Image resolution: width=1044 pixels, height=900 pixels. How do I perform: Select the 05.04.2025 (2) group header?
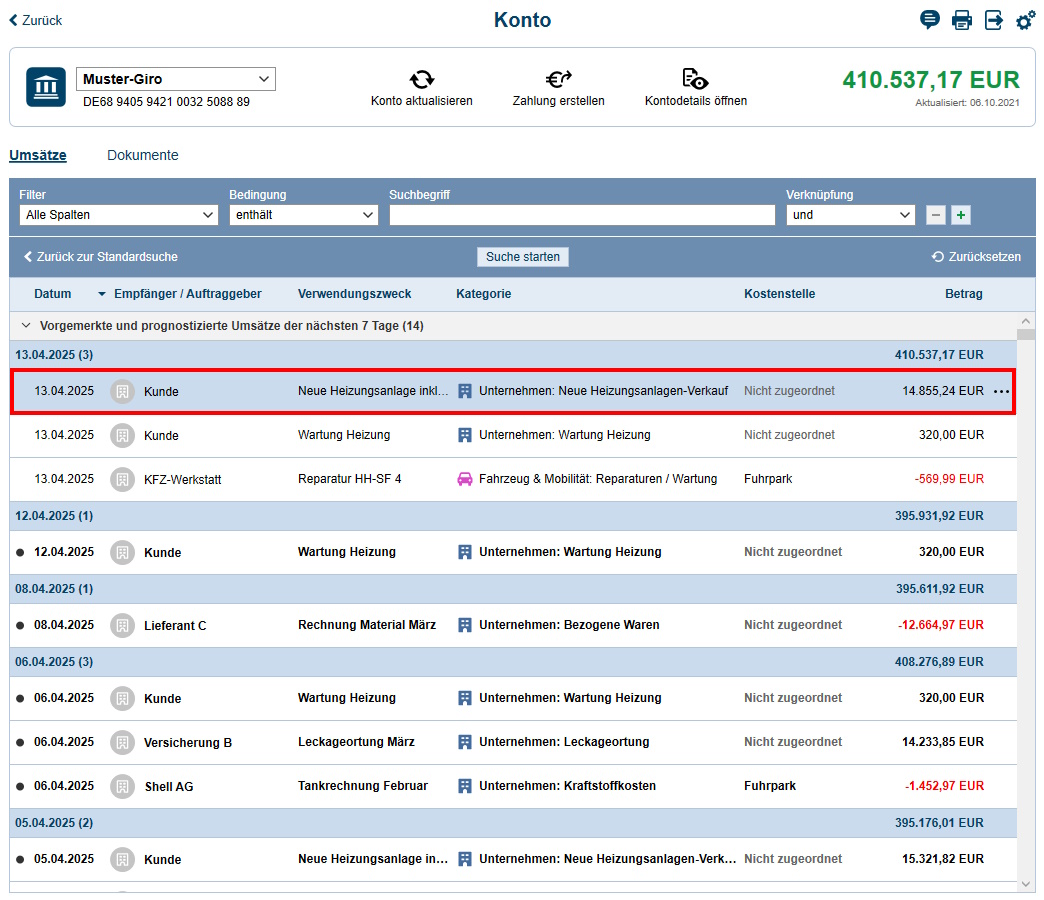tap(513, 823)
